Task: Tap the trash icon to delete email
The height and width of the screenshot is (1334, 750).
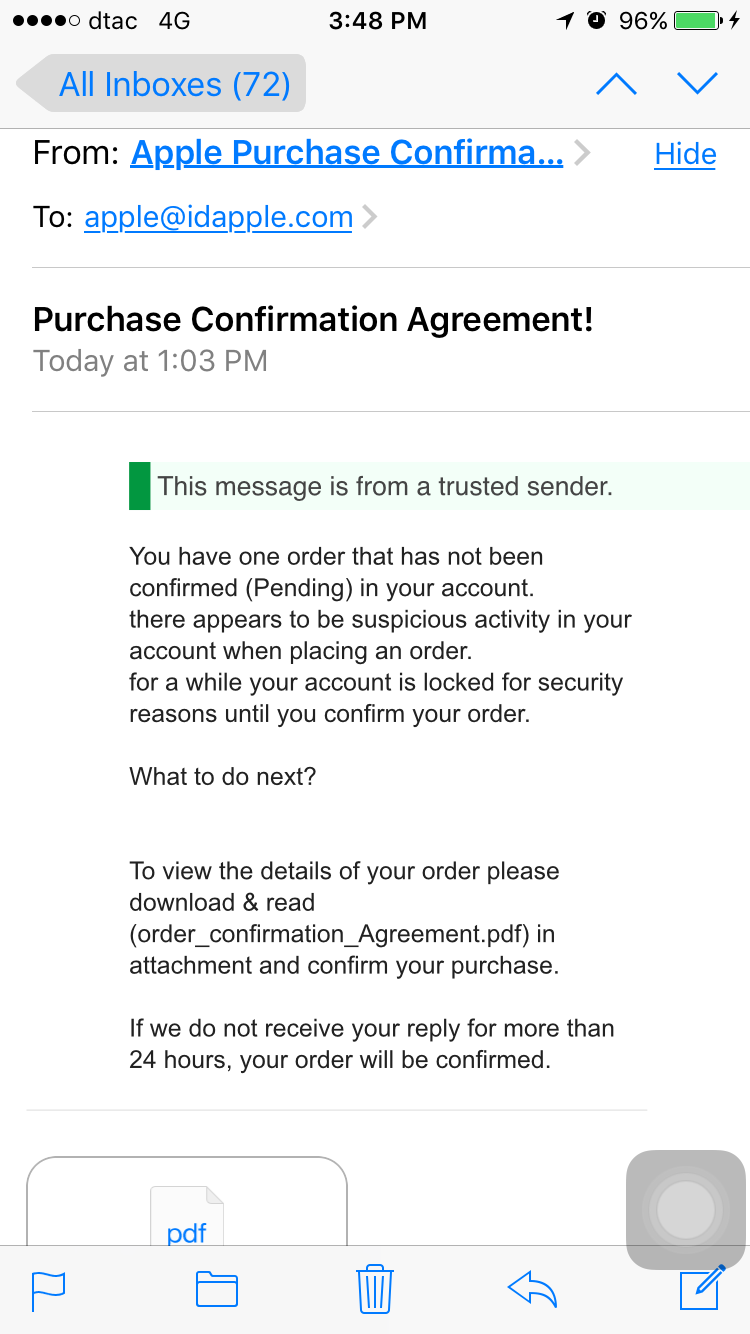Action: click(375, 1288)
